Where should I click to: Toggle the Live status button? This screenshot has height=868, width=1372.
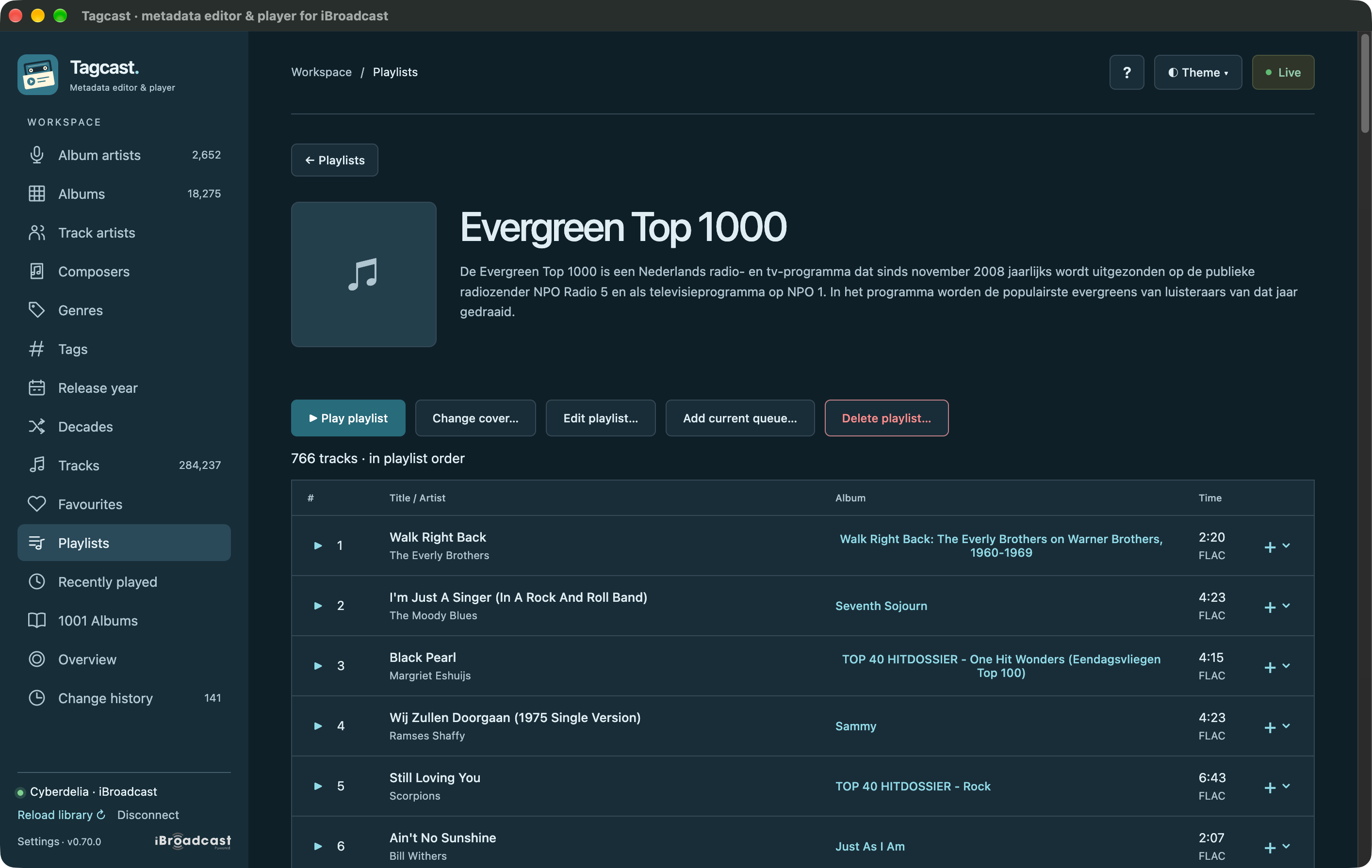pos(1283,72)
